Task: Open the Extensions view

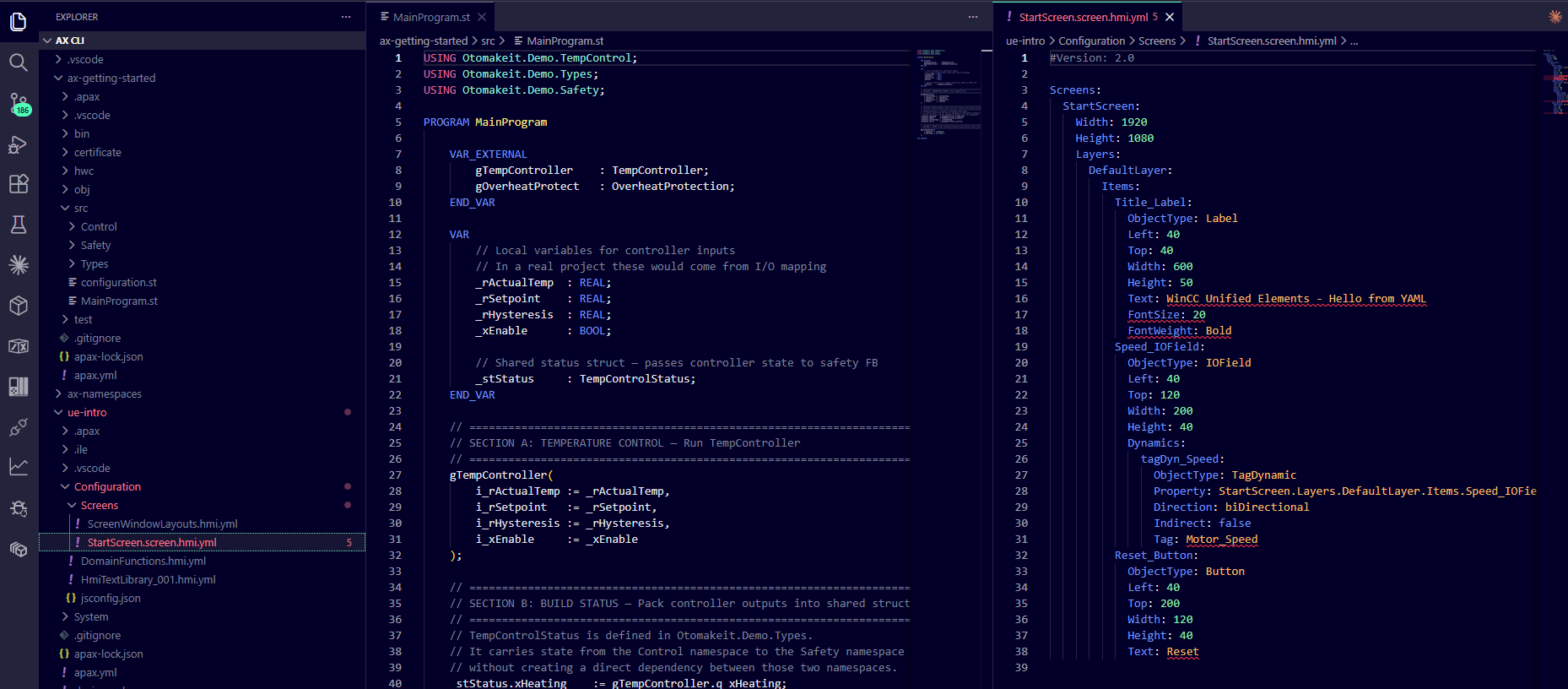Action: tap(19, 184)
